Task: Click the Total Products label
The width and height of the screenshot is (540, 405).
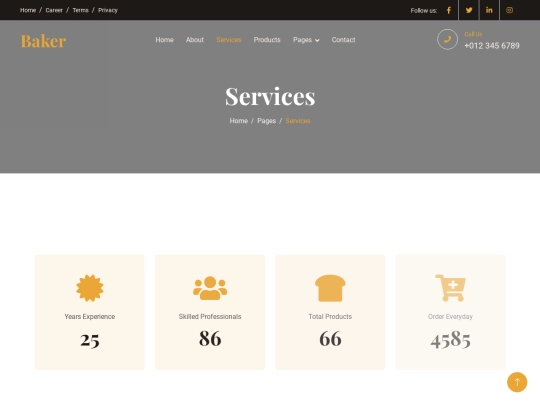Action: 330,316
